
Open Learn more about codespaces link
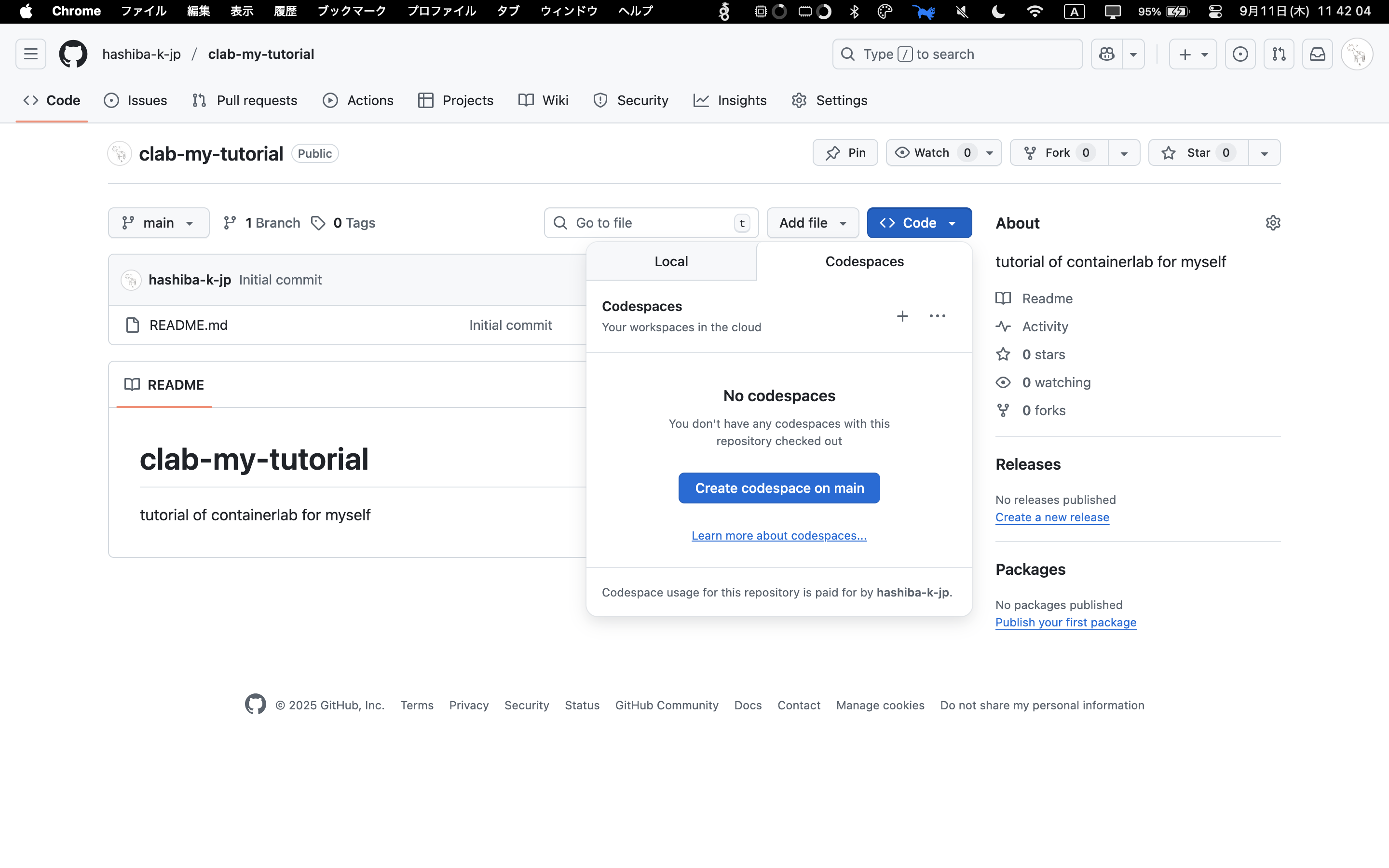click(779, 536)
